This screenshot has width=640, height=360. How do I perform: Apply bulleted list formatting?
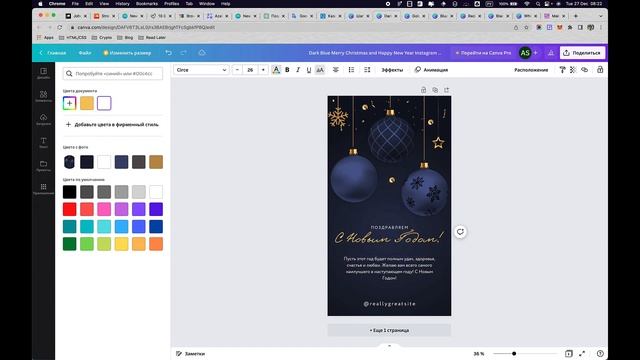351,70
